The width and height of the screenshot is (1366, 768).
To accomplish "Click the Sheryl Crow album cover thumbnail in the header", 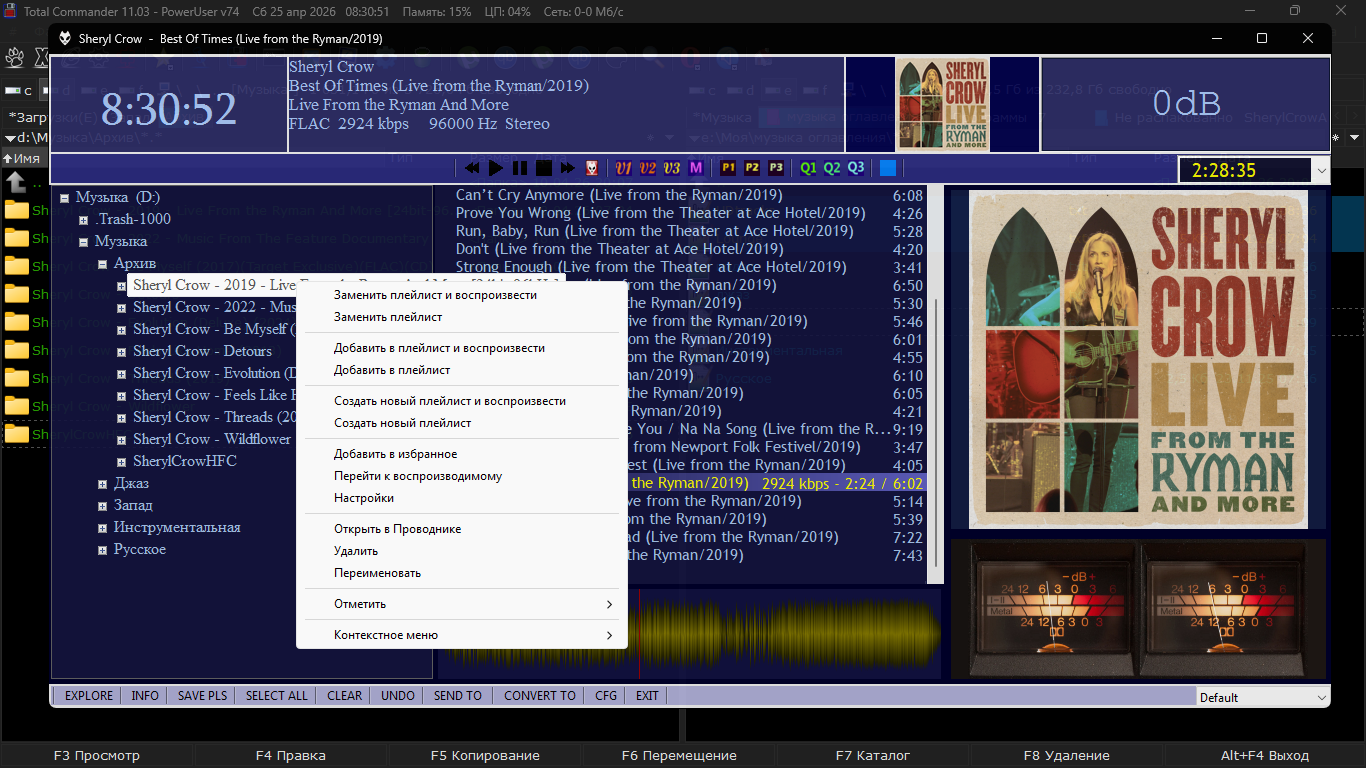I will 941,104.
